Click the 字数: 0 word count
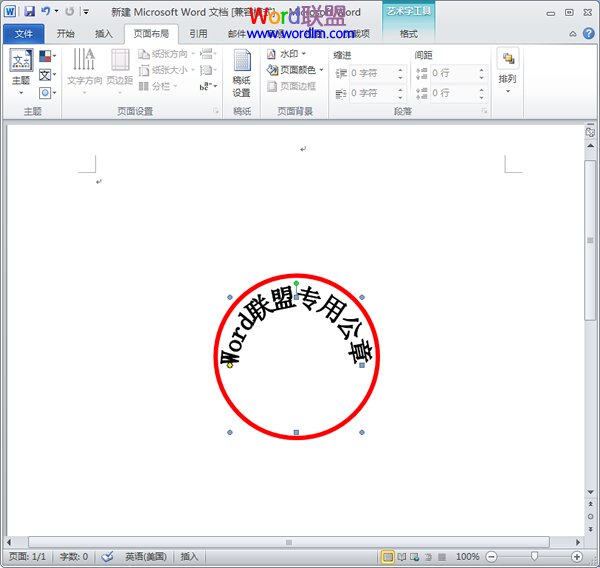Image resolution: width=600 pixels, height=568 pixels. pyautogui.click(x=74, y=556)
